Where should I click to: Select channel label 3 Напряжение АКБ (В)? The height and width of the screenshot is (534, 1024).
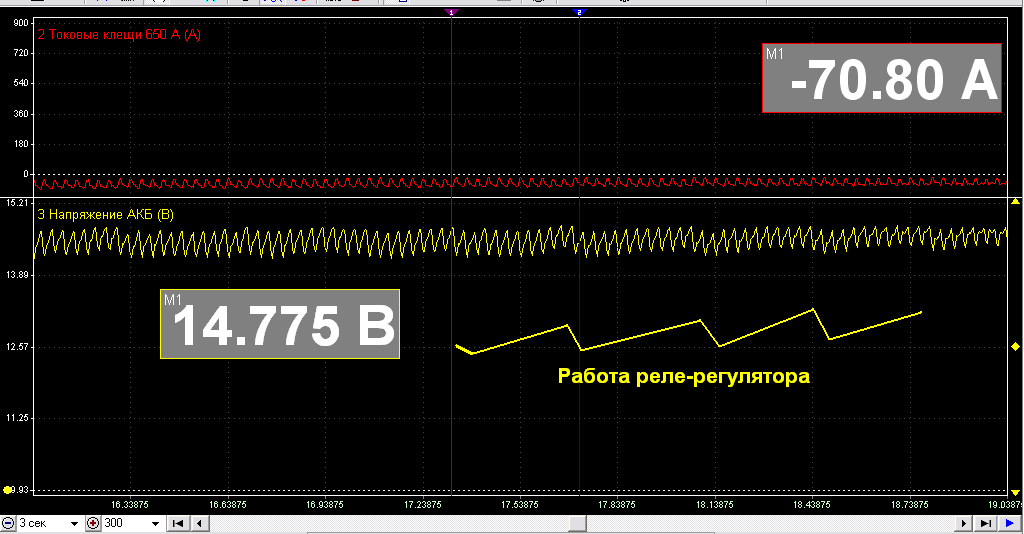[x=105, y=215]
